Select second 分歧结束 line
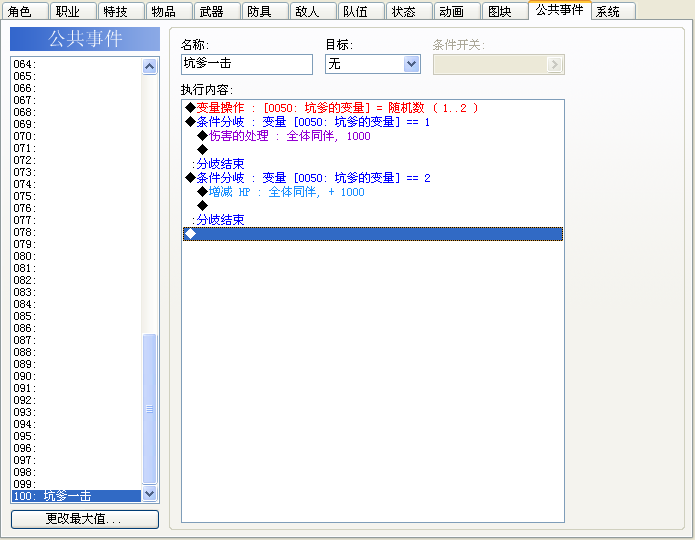Image resolution: width=695 pixels, height=540 pixels. (373, 220)
